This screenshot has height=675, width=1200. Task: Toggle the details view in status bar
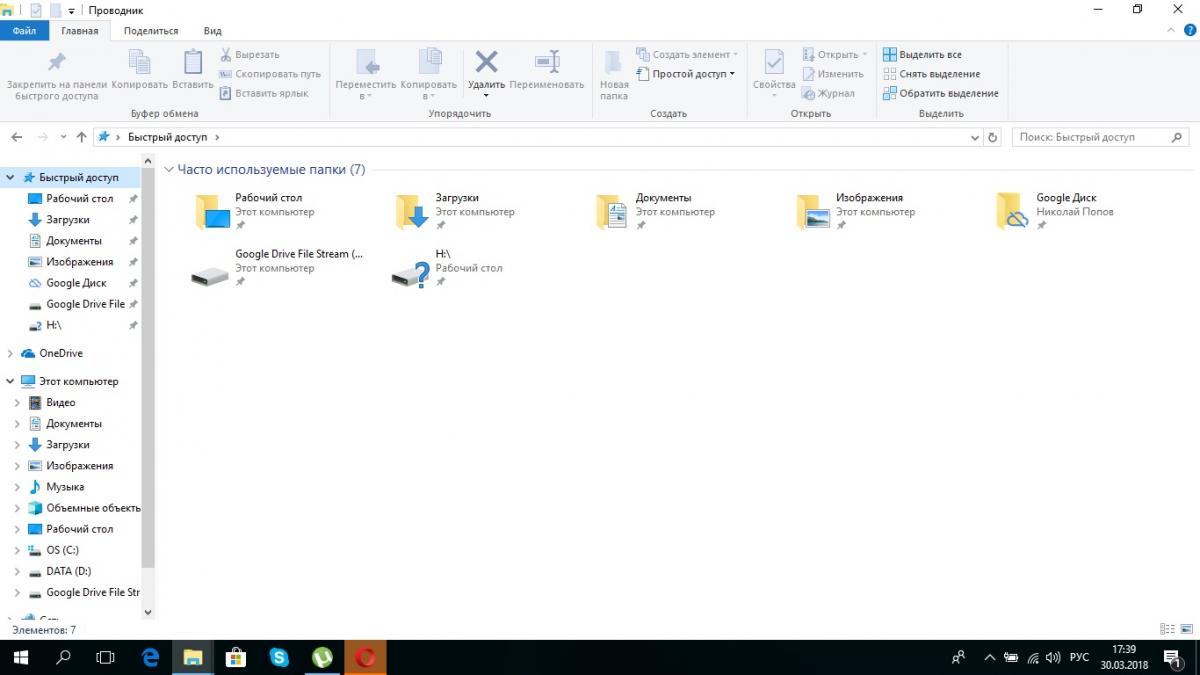1167,630
